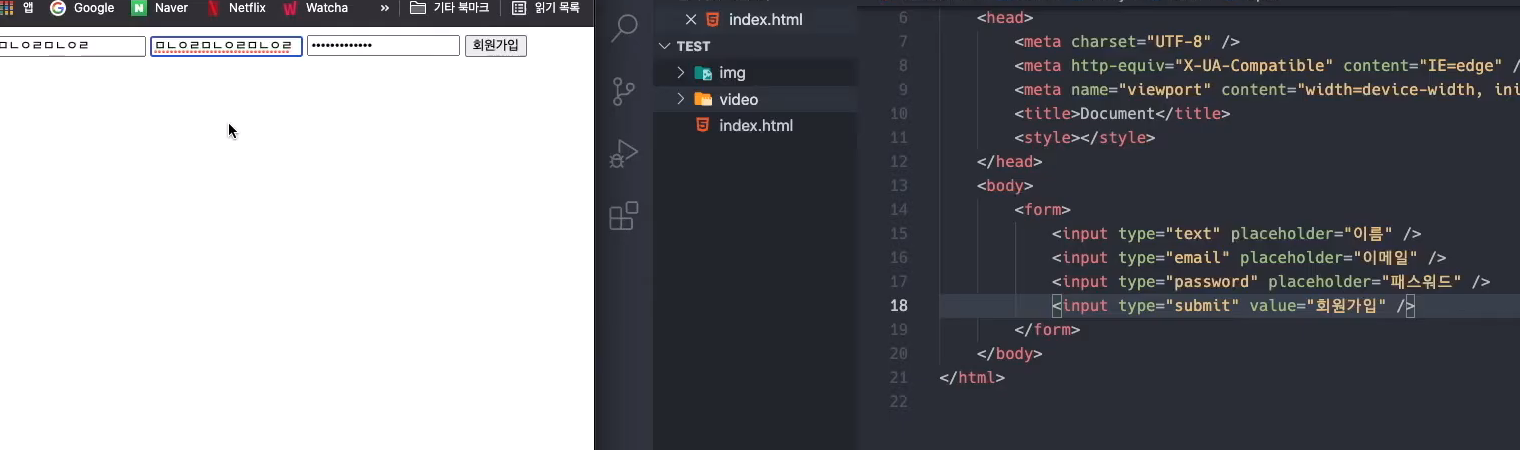The width and height of the screenshot is (1520, 450).
Task: Click the type="submit" code line
Action: coord(1233,305)
